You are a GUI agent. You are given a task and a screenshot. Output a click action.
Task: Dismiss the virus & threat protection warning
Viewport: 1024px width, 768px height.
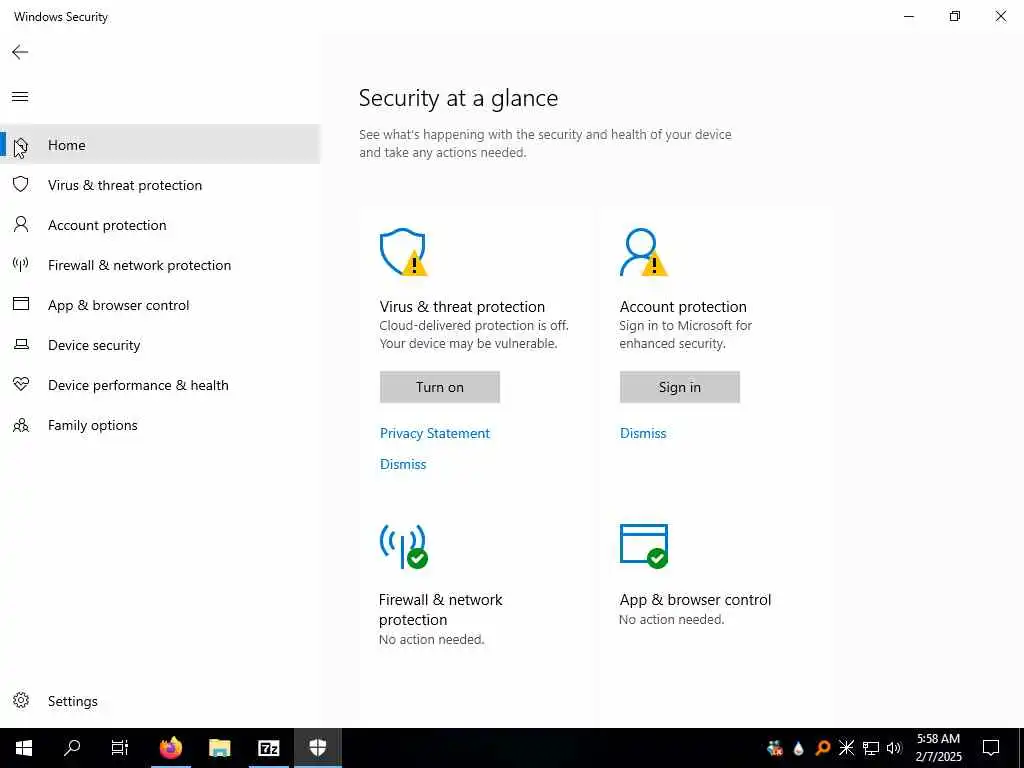tap(403, 464)
